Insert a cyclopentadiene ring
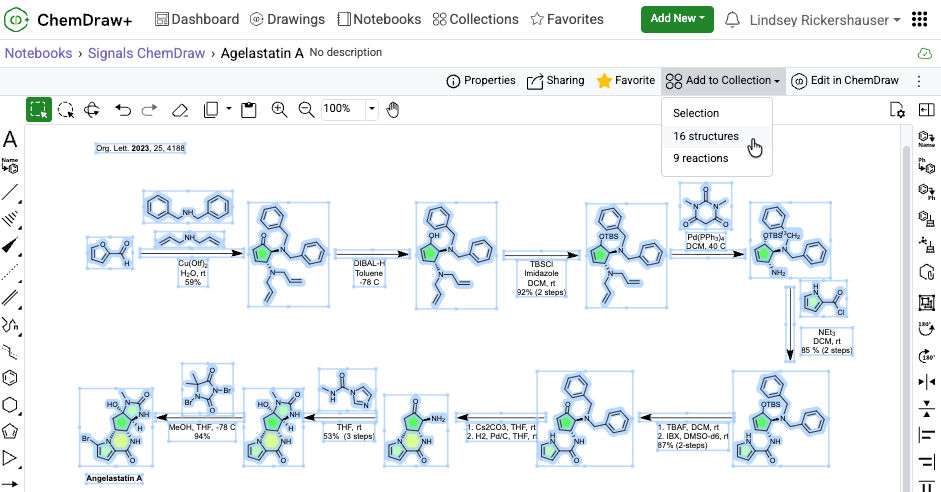Screen dimensions: 941x492 (x=10, y=431)
